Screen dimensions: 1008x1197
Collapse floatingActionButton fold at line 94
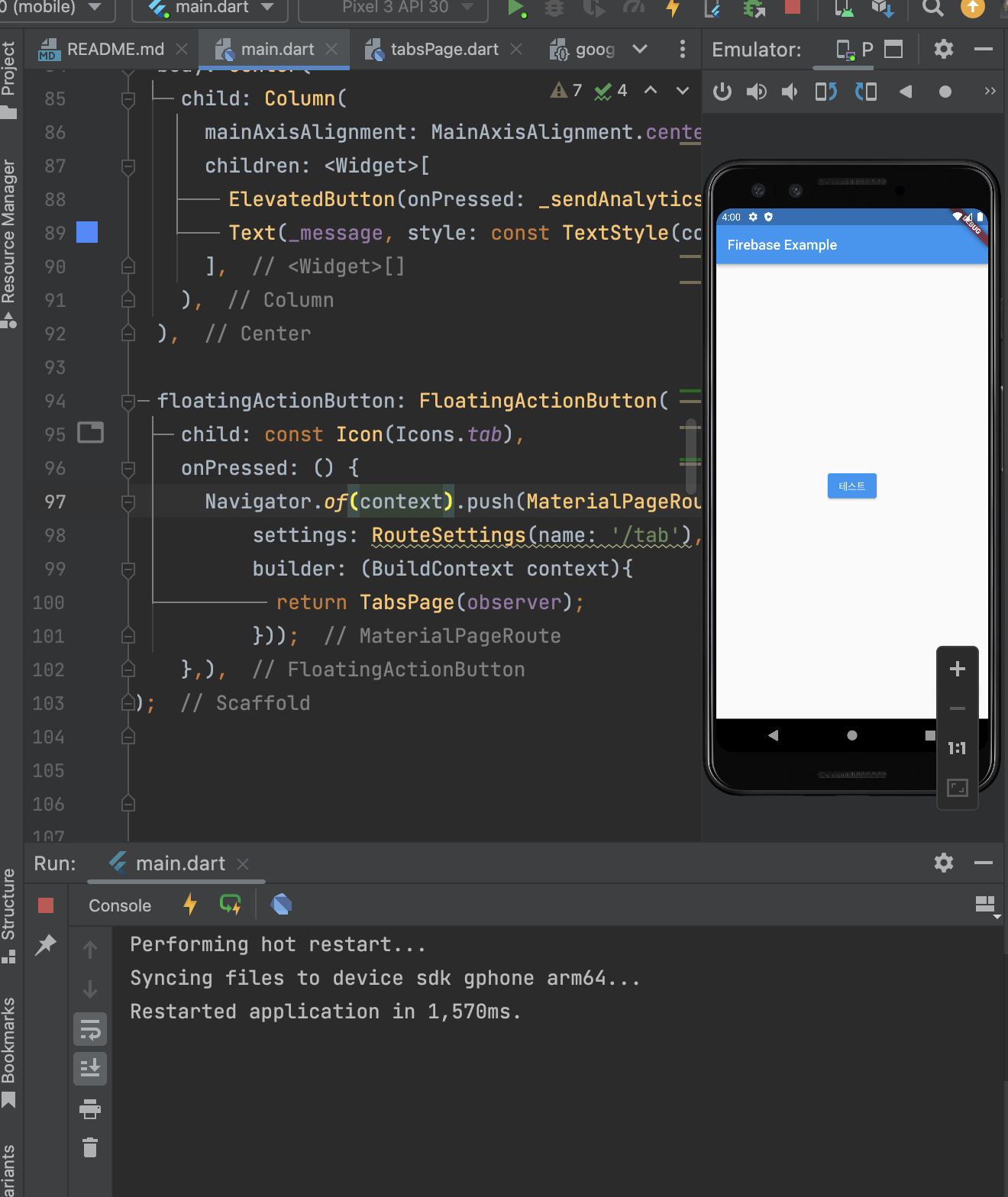pos(128,402)
